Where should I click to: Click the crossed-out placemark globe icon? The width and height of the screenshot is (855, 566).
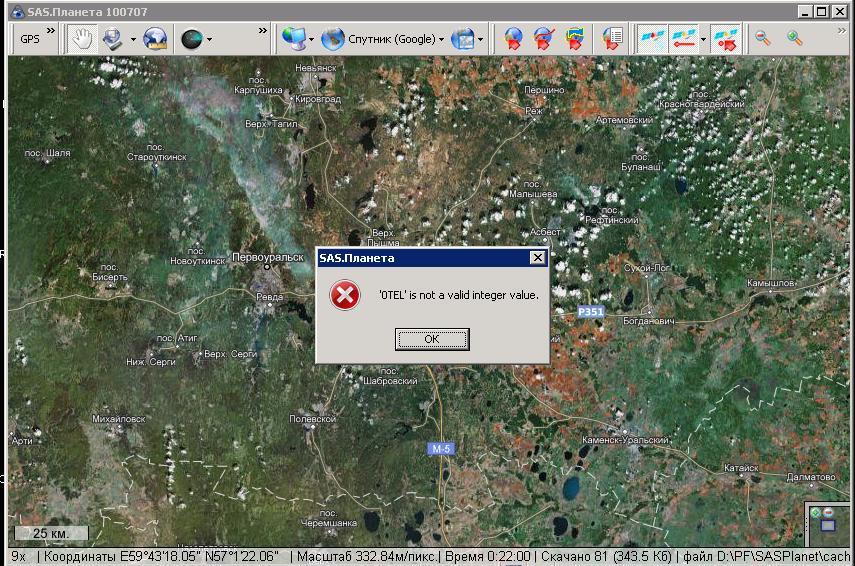[544, 39]
